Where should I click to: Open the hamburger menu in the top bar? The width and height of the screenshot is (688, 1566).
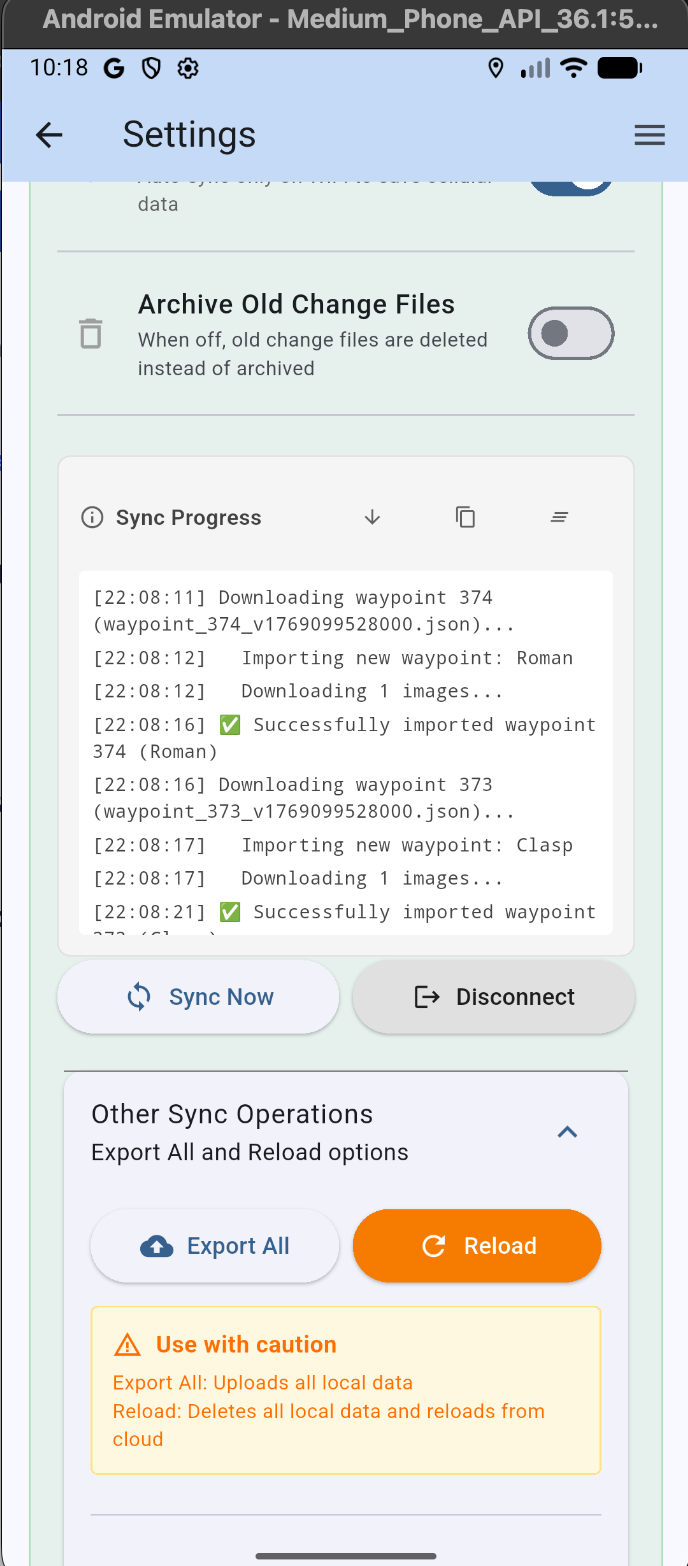649,135
